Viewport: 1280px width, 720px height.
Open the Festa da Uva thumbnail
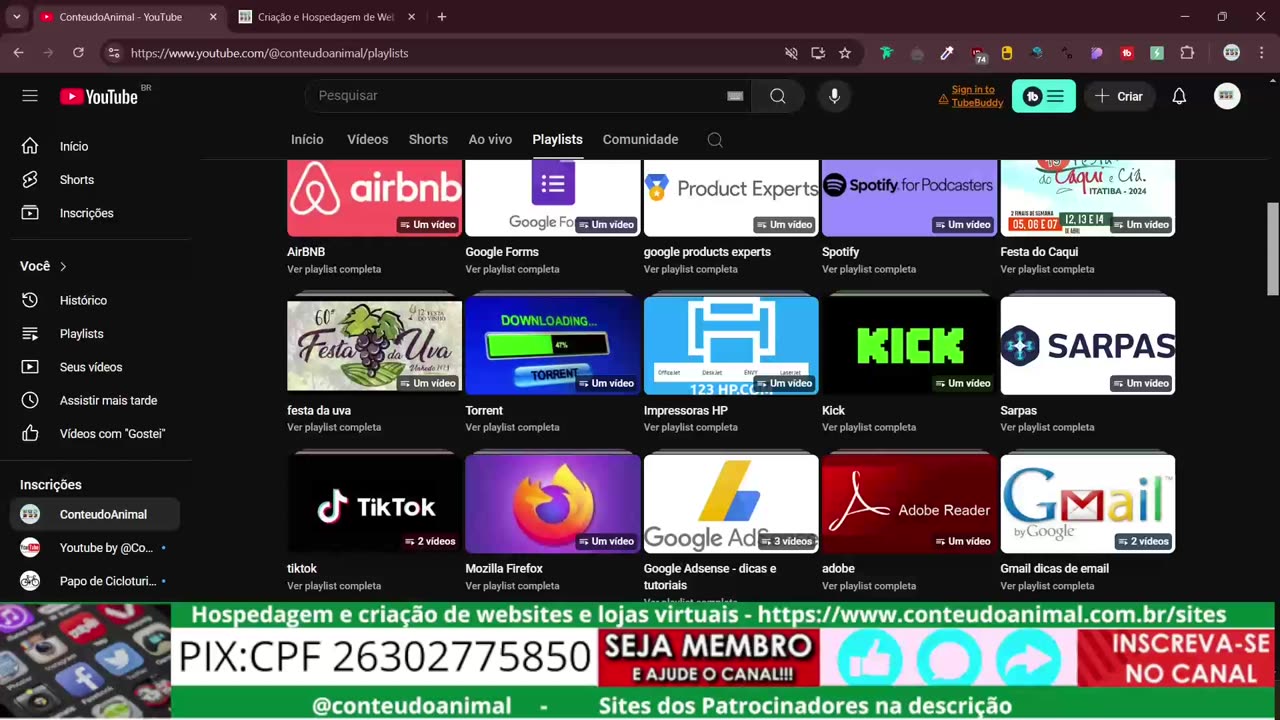pos(374,345)
